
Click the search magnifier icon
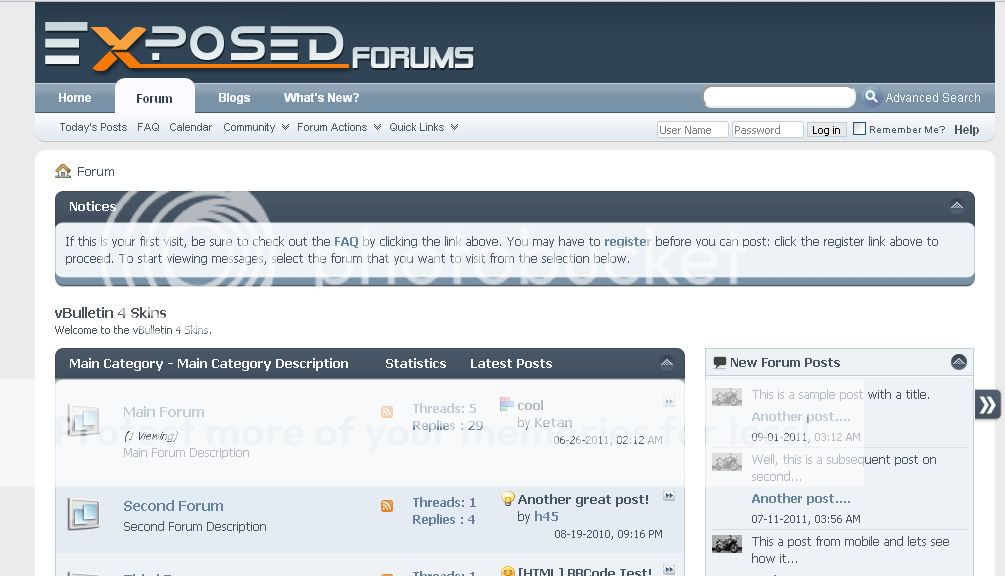[x=871, y=97]
